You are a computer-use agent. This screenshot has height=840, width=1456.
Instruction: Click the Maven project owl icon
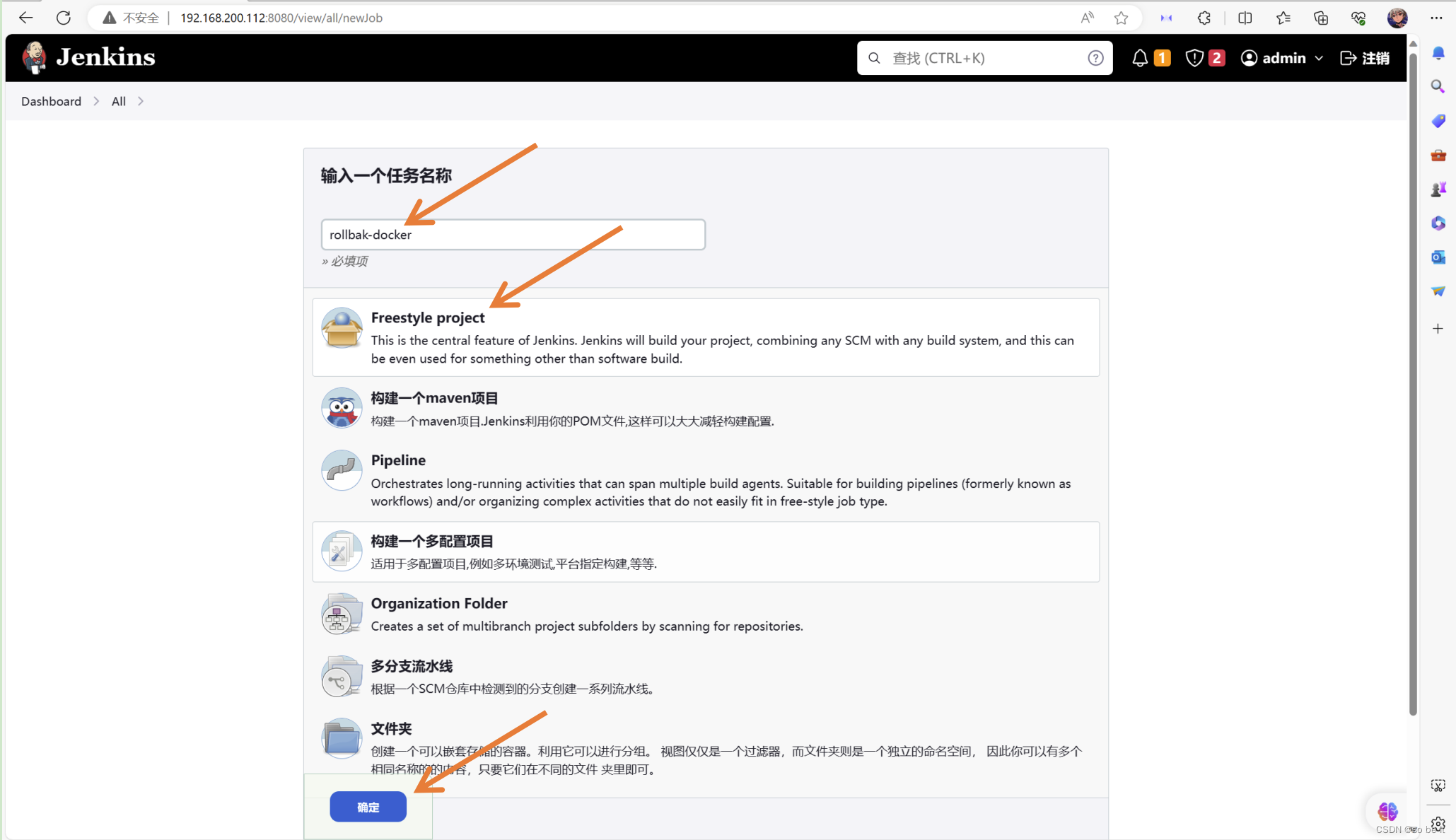click(x=342, y=408)
